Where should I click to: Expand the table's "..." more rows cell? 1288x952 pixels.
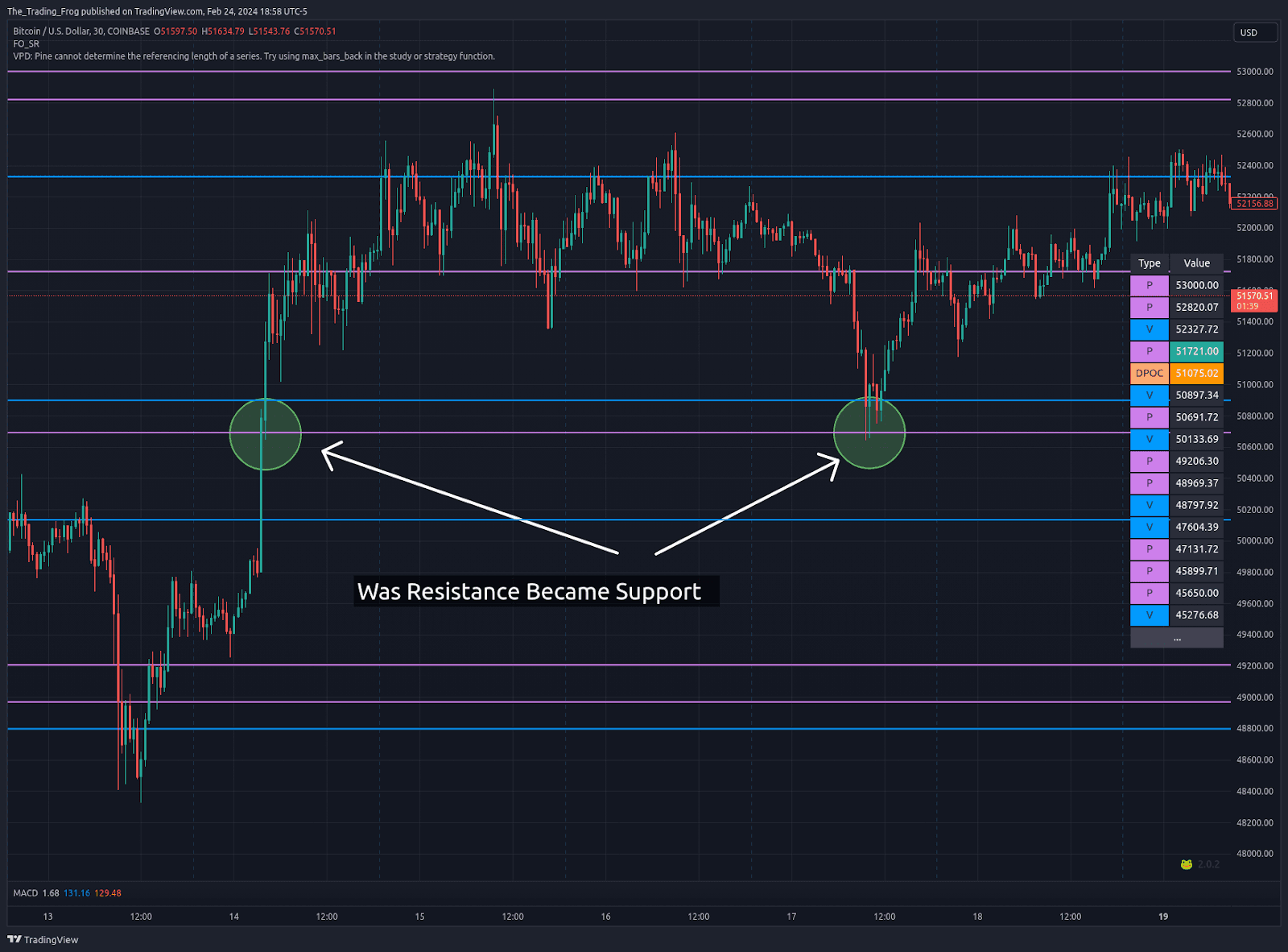[x=1177, y=637]
